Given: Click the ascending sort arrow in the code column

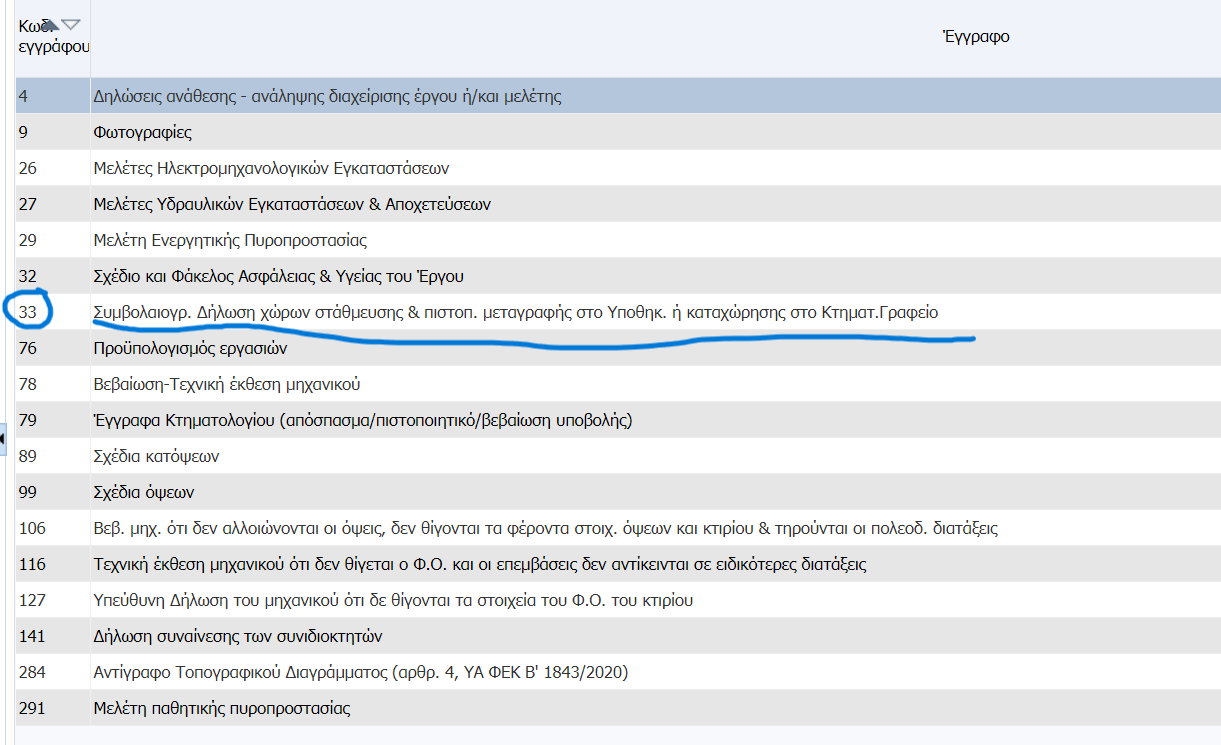Looking at the screenshot, I should coord(51,22).
